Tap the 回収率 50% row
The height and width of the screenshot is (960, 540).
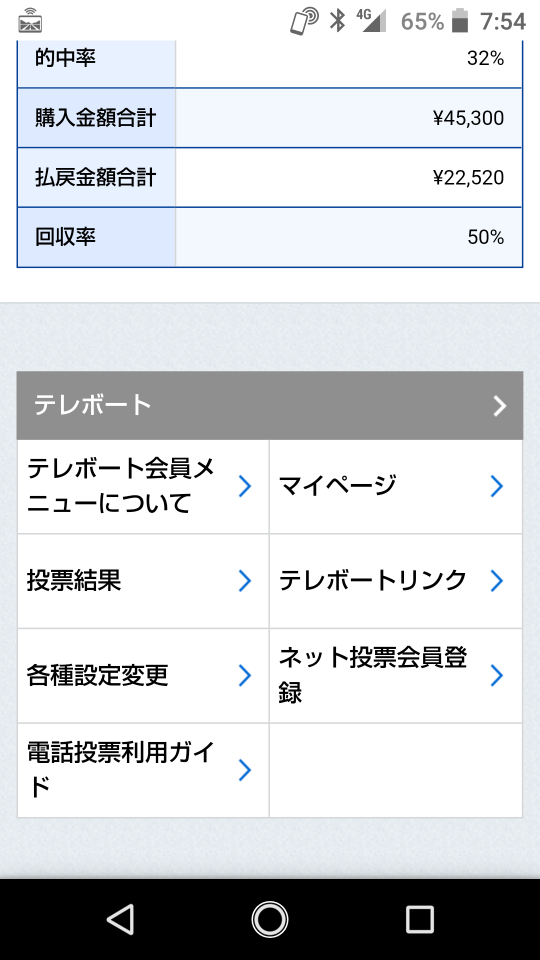coord(269,237)
